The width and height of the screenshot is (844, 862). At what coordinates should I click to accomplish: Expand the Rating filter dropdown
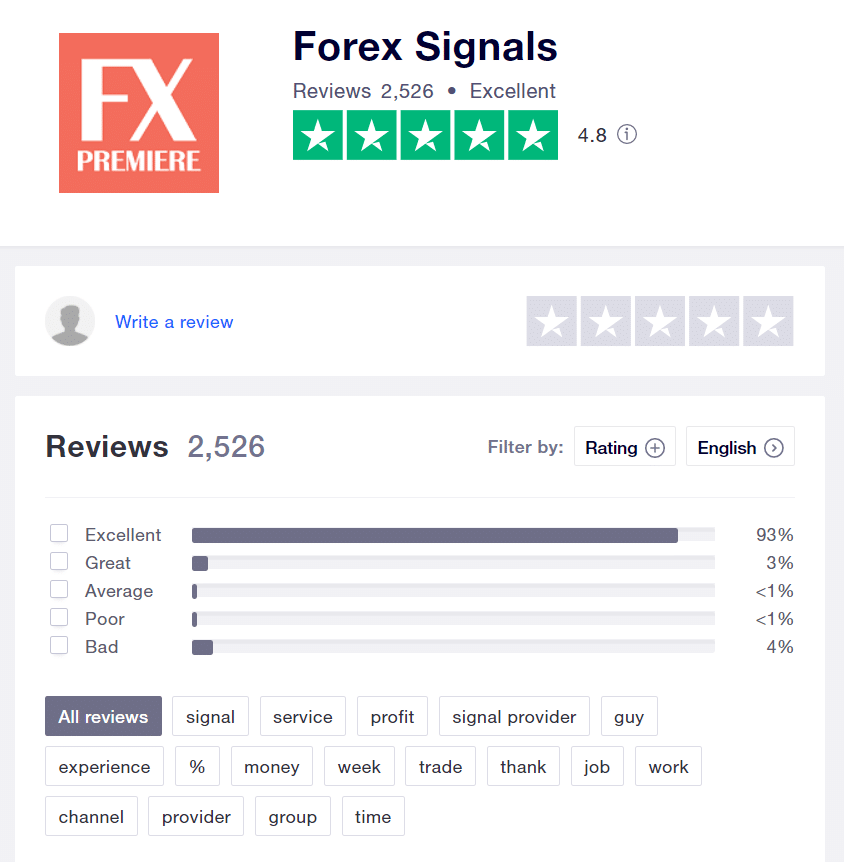coord(625,446)
